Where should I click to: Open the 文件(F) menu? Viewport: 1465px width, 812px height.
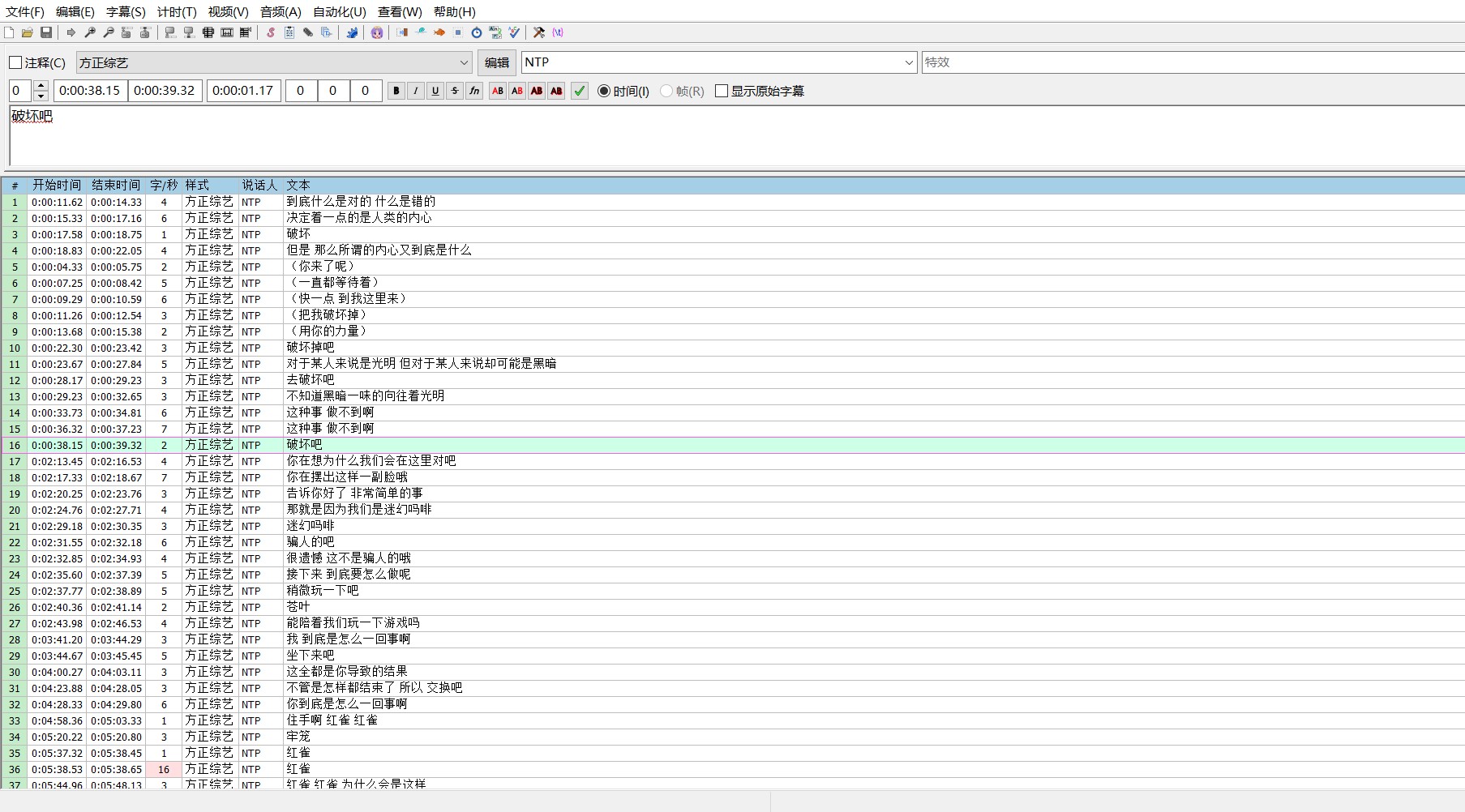click(25, 11)
